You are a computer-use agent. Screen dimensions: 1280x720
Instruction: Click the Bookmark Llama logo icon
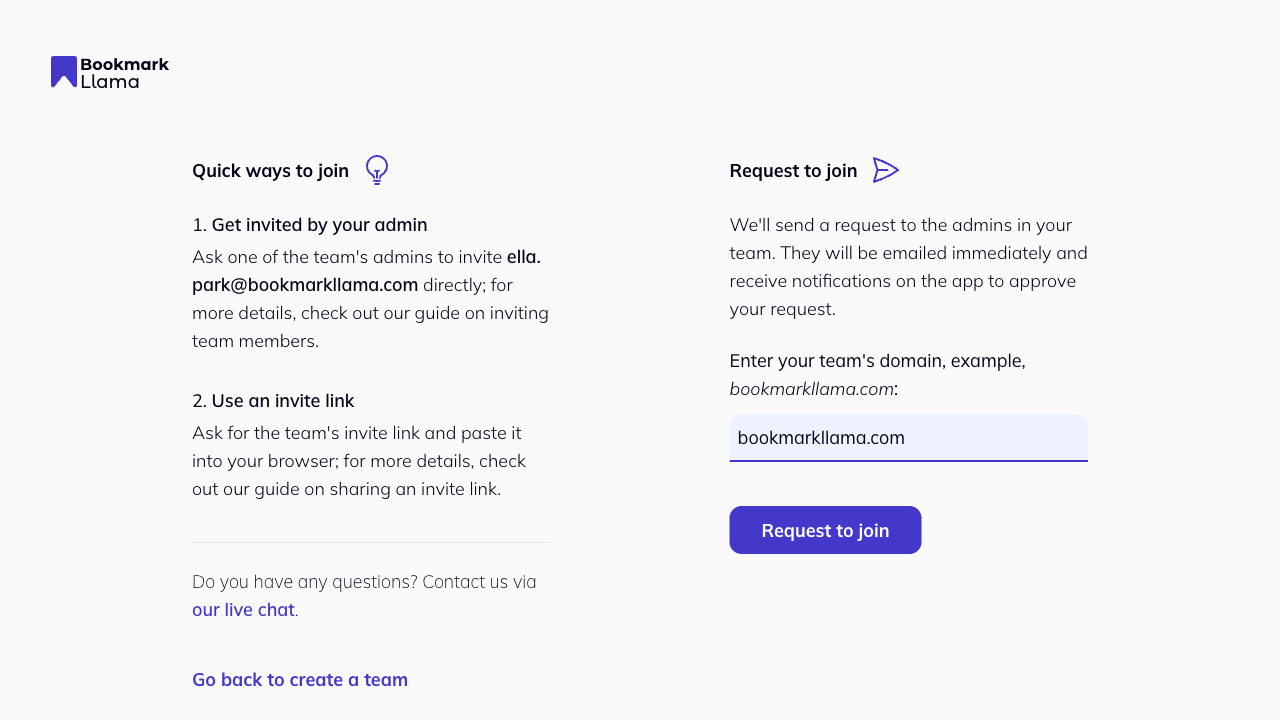(x=64, y=71)
